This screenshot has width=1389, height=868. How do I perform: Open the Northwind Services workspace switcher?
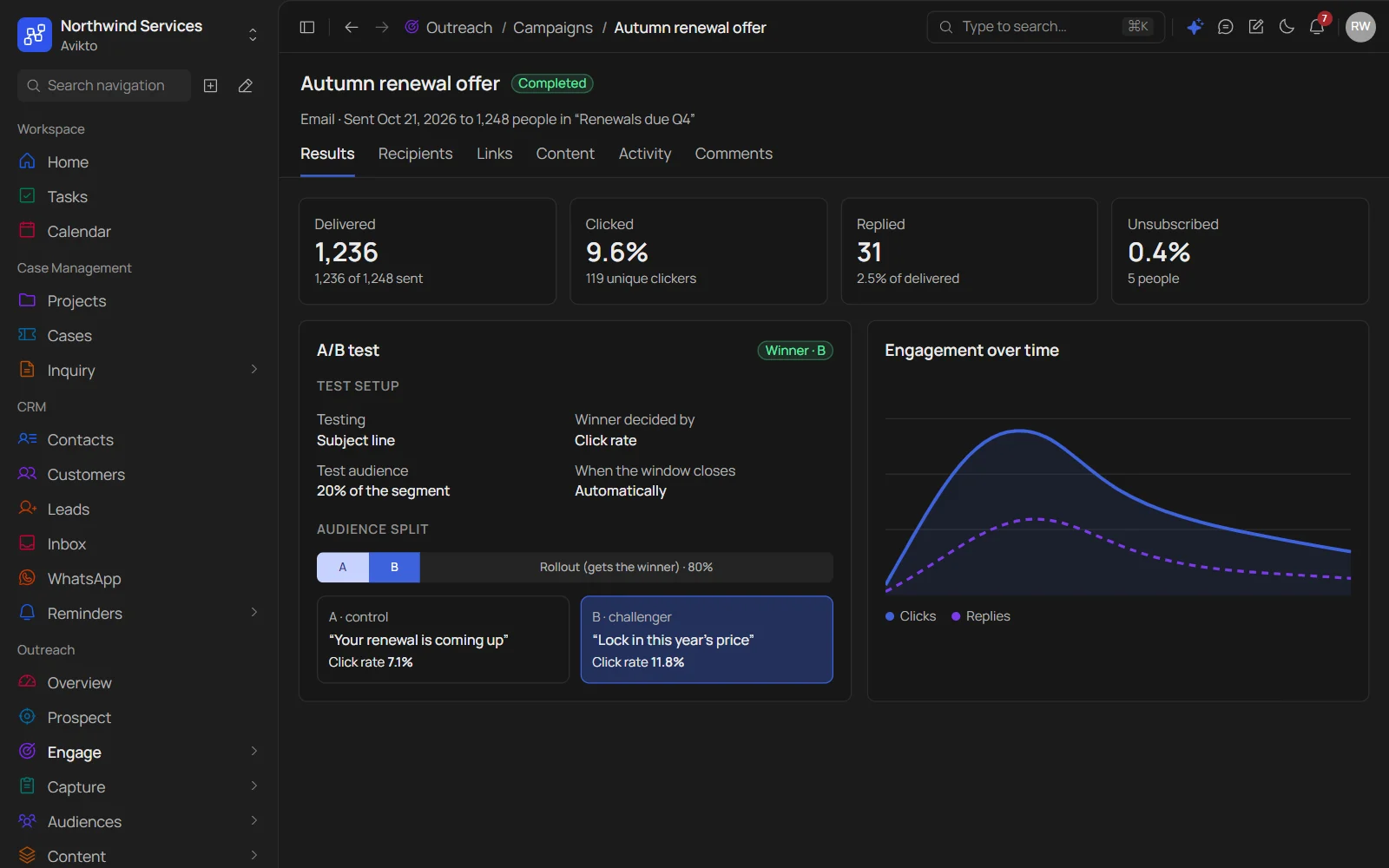139,35
